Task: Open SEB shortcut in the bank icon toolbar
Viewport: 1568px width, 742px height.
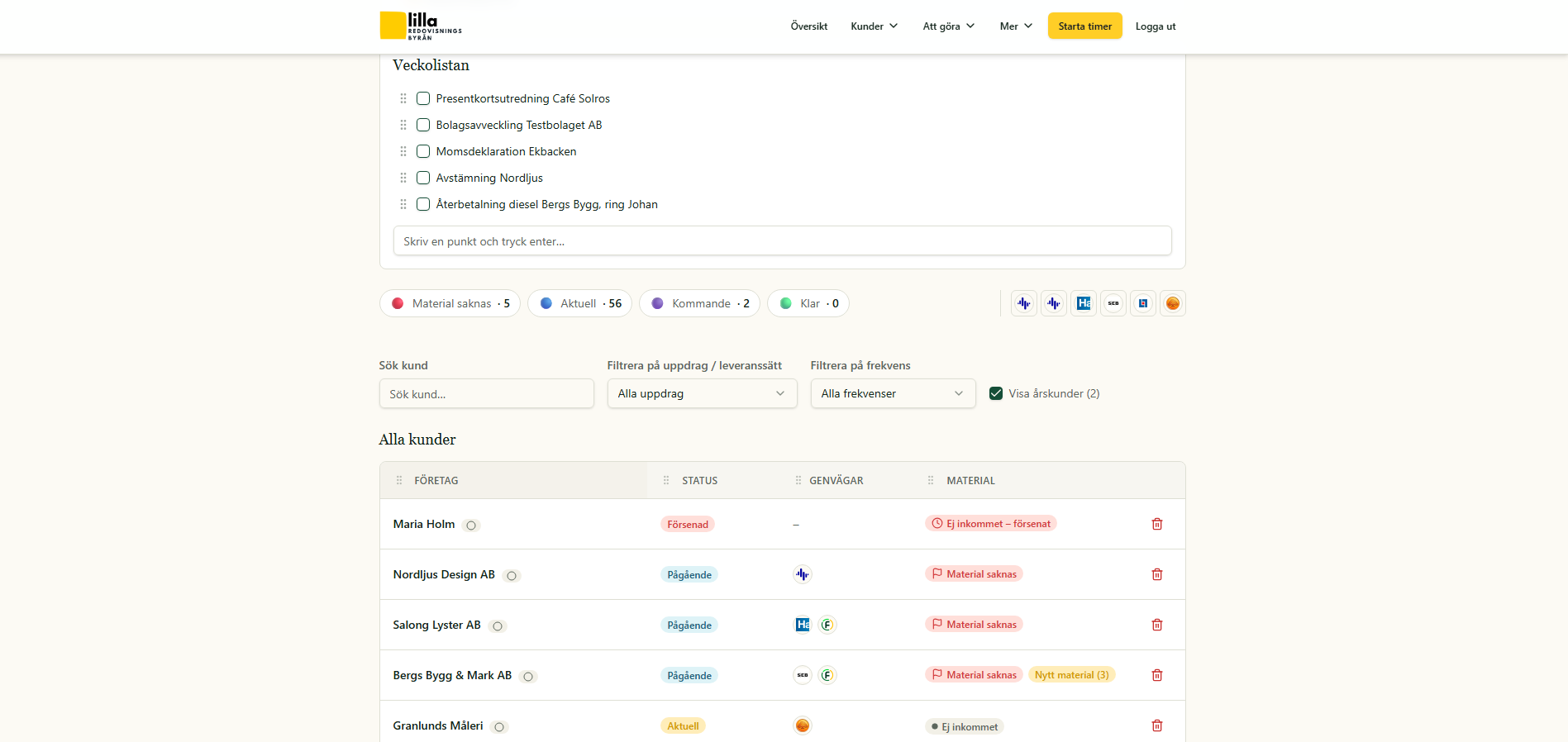Action: [1113, 303]
